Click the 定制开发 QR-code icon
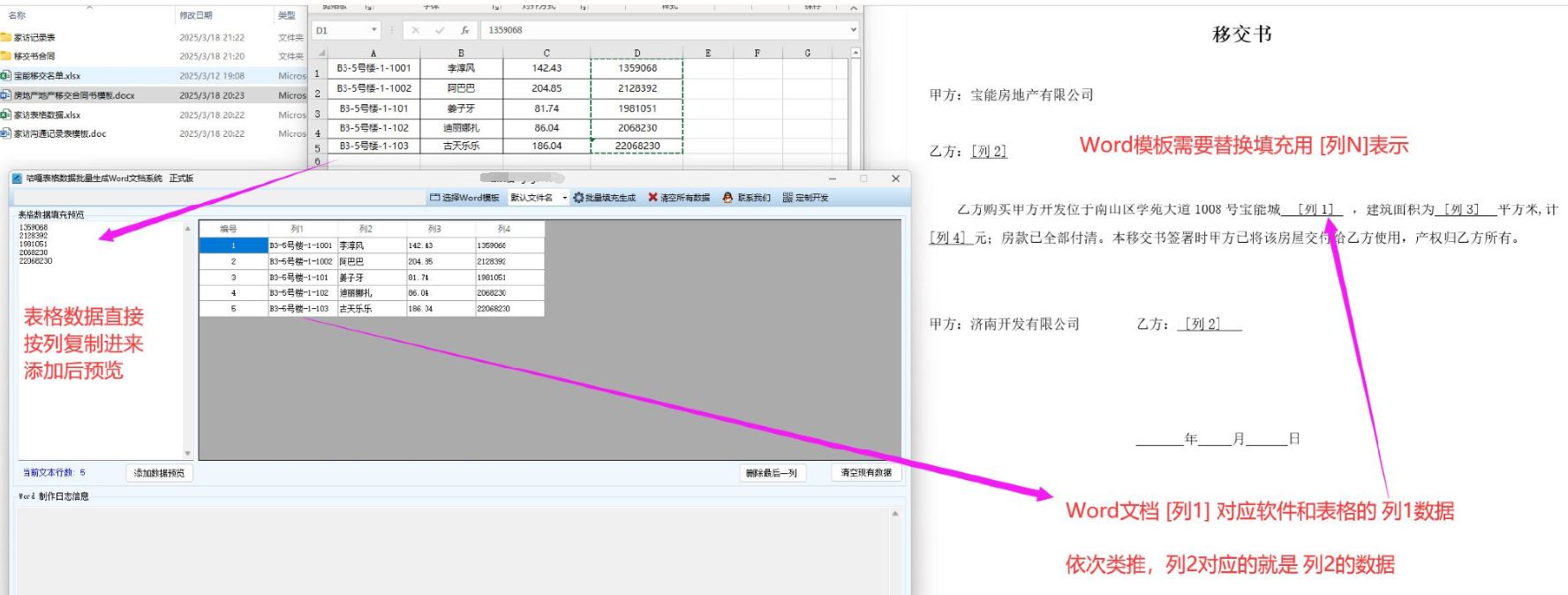Image resolution: width=1568 pixels, height=595 pixels. point(788,198)
